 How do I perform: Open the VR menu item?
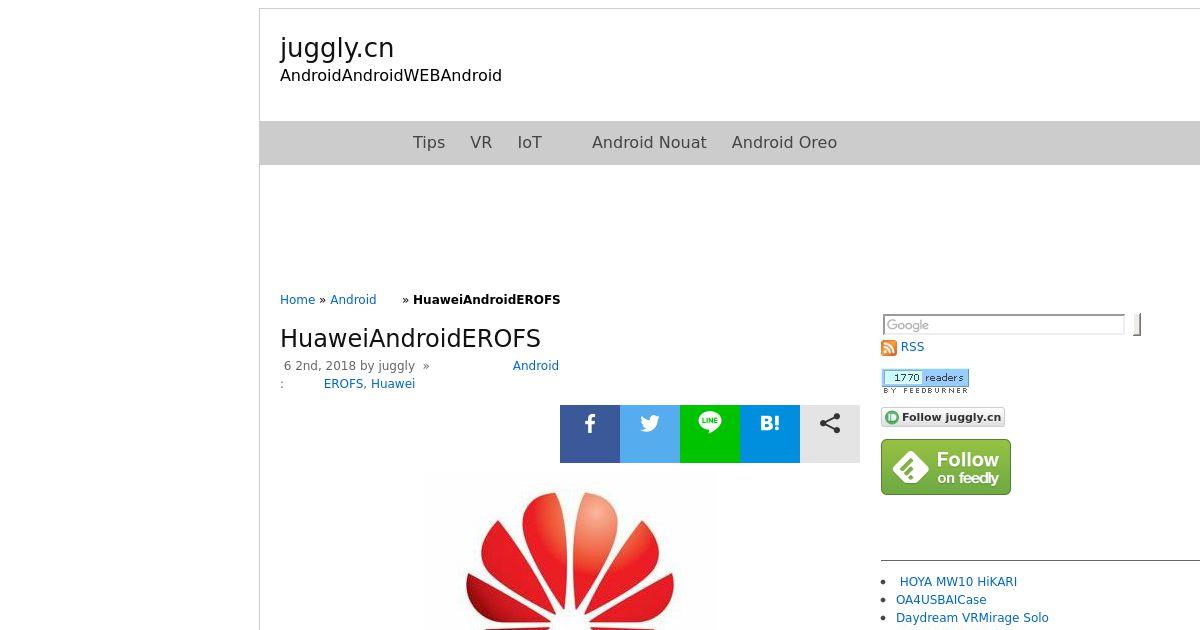pos(481,143)
